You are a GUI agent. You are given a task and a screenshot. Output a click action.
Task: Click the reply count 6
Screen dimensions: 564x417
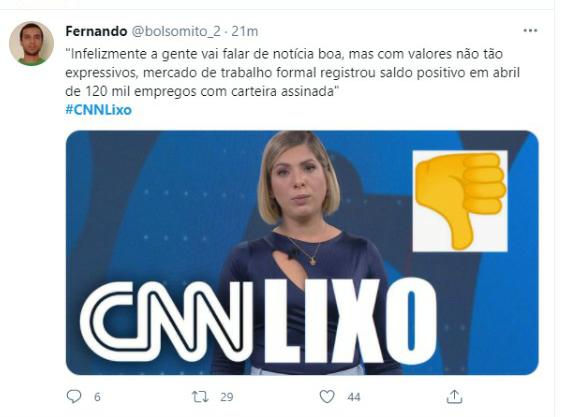(97, 397)
